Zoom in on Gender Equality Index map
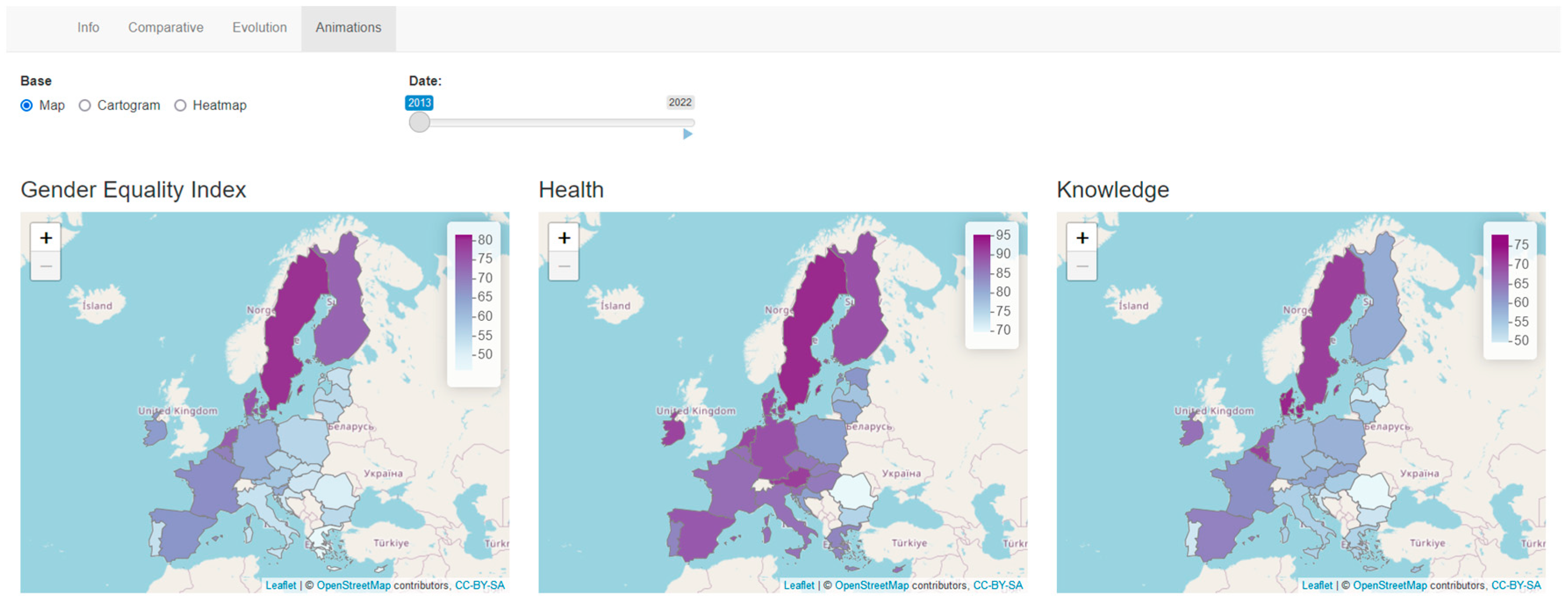Viewport: 1568px width, 599px height. (46, 237)
